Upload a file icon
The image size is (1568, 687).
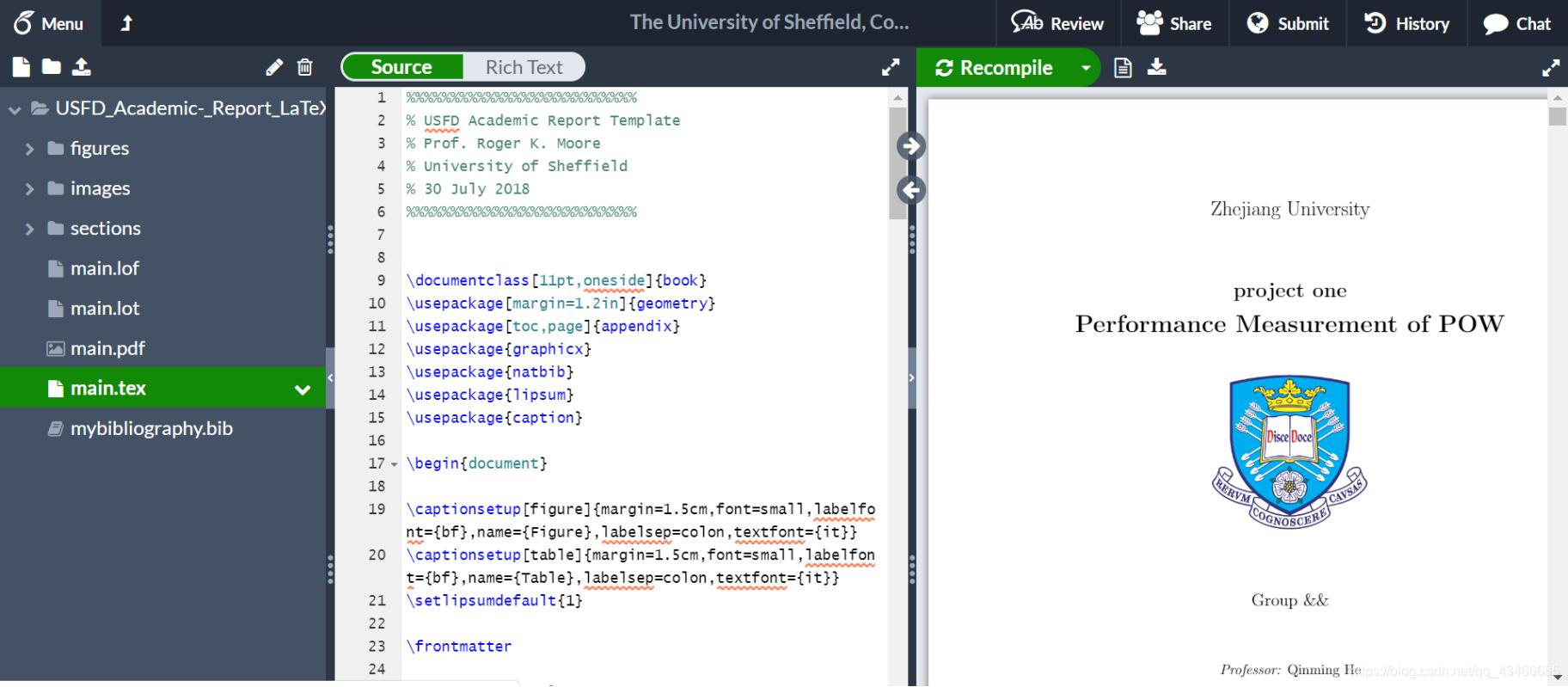point(82,67)
